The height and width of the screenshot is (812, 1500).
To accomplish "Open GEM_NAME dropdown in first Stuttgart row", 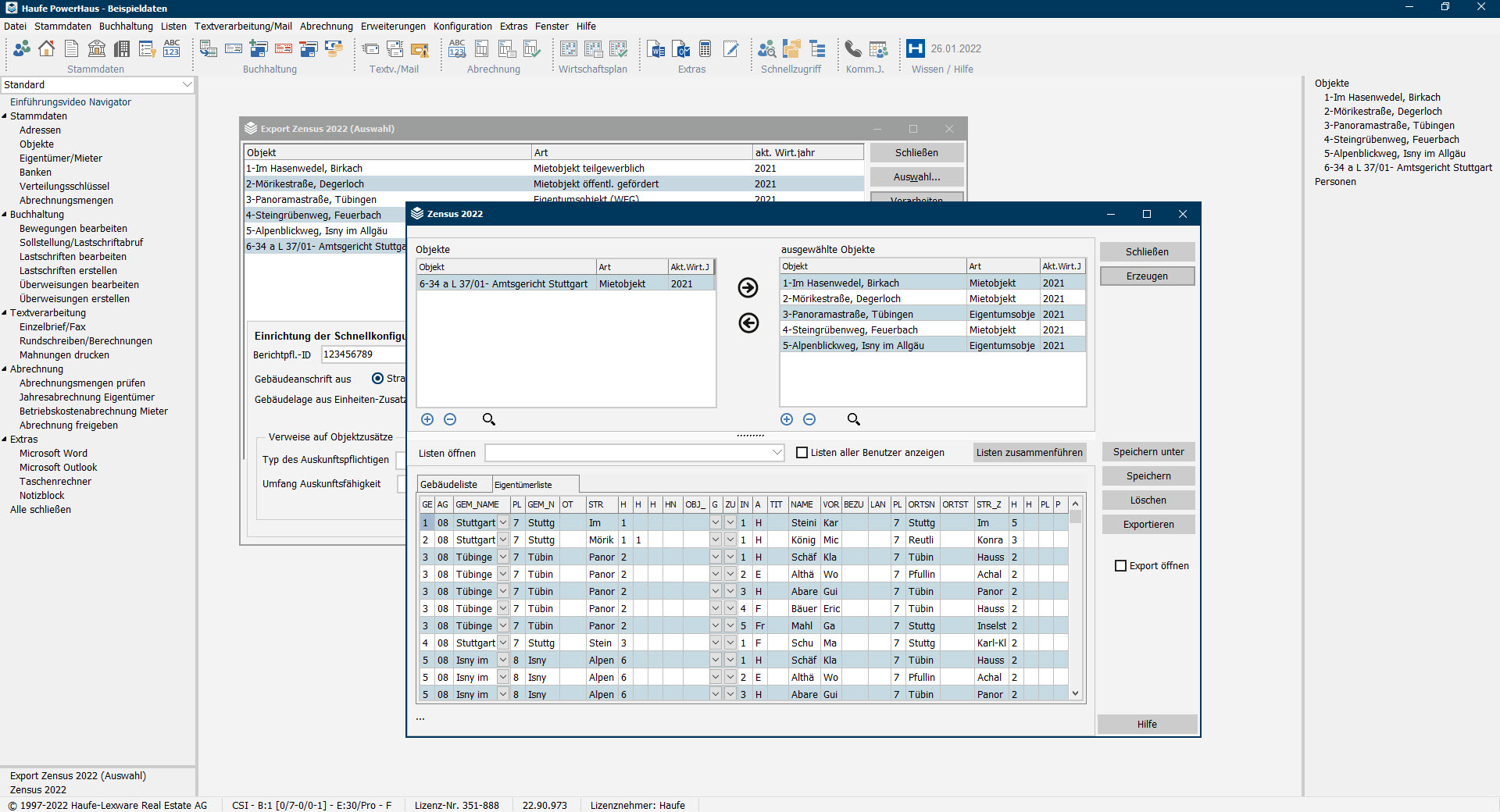I will pyautogui.click(x=503, y=522).
